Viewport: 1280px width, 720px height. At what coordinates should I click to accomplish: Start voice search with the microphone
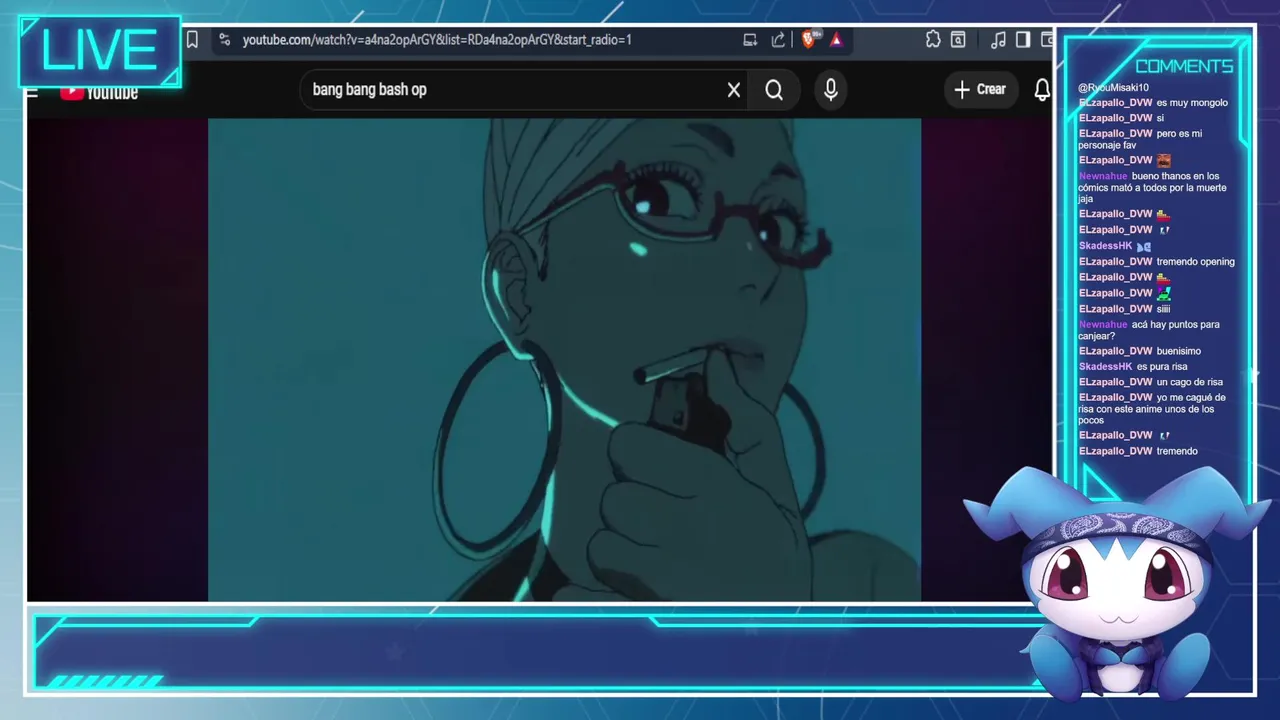[830, 90]
